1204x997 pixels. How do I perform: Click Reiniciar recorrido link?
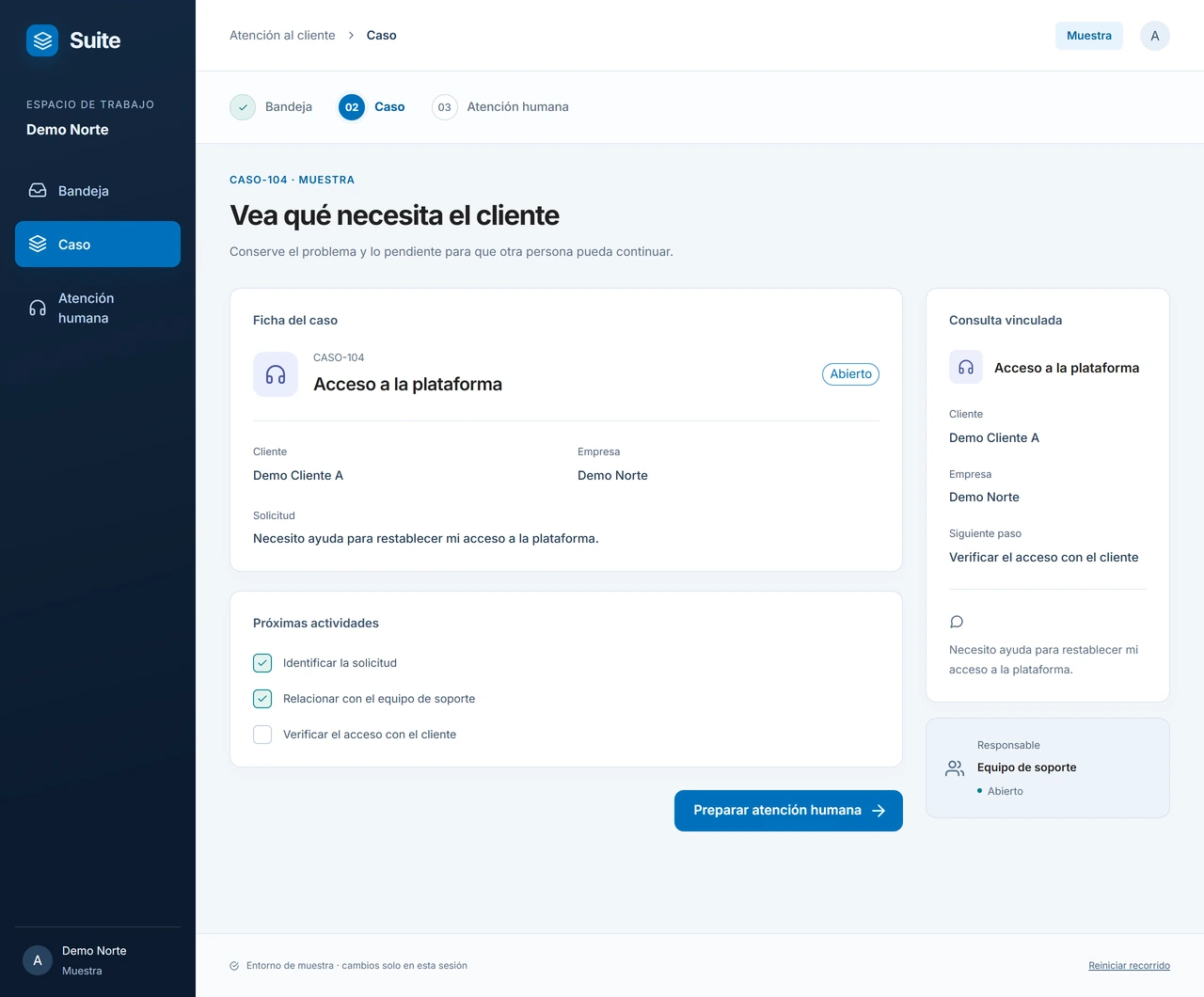(x=1129, y=966)
